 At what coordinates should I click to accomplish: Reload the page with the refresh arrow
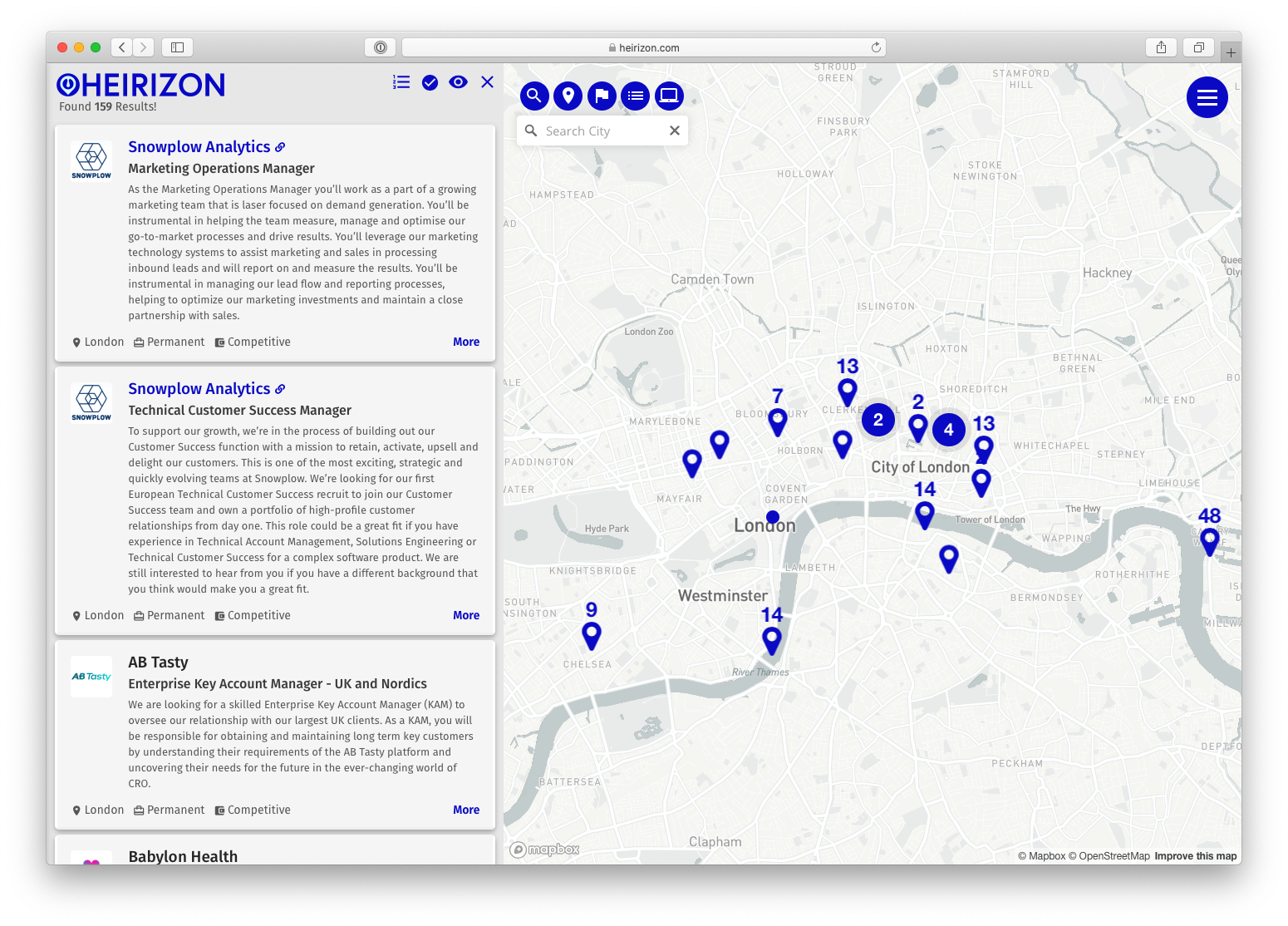tap(876, 47)
